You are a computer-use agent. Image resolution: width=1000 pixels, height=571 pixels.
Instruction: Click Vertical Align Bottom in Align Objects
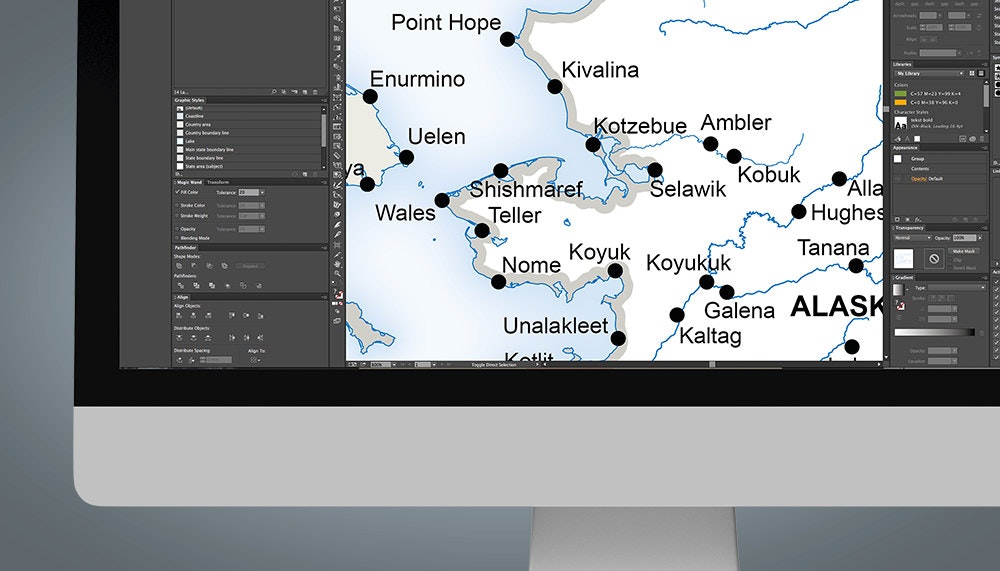(x=260, y=316)
